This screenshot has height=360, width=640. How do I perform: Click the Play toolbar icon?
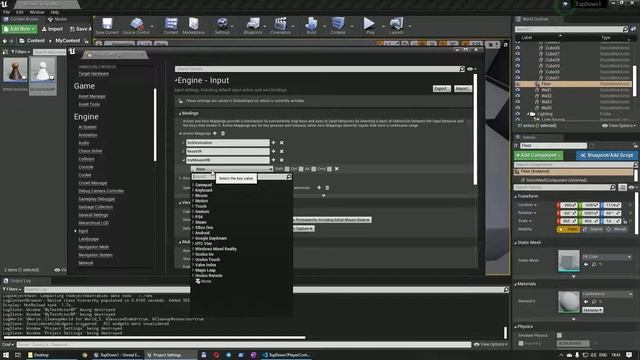tap(369, 25)
